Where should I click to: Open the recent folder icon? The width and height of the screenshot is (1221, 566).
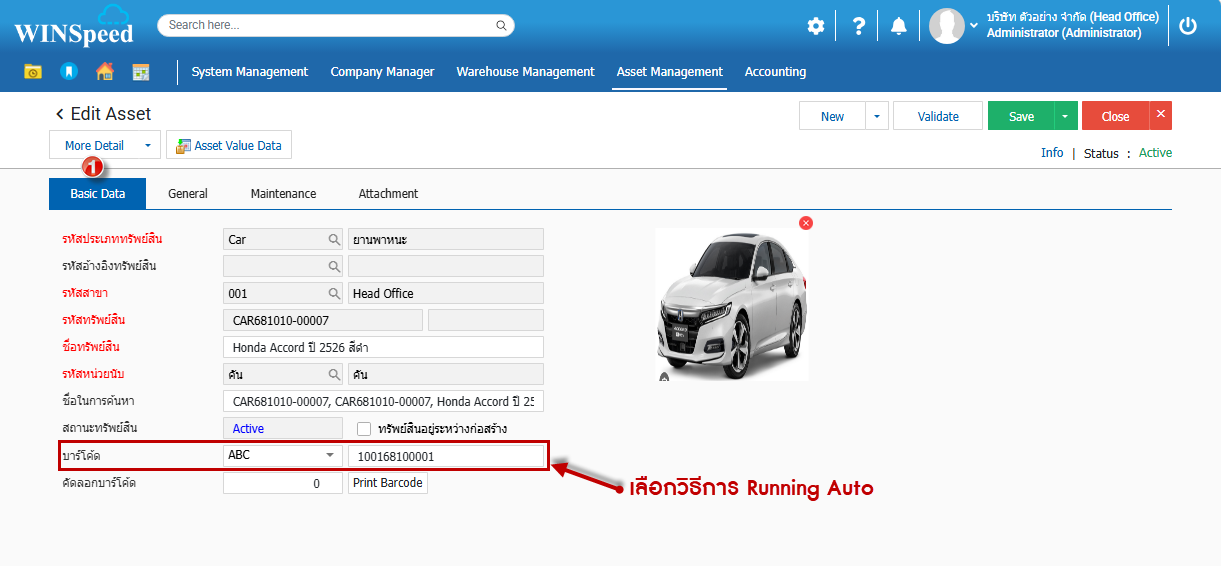33,72
